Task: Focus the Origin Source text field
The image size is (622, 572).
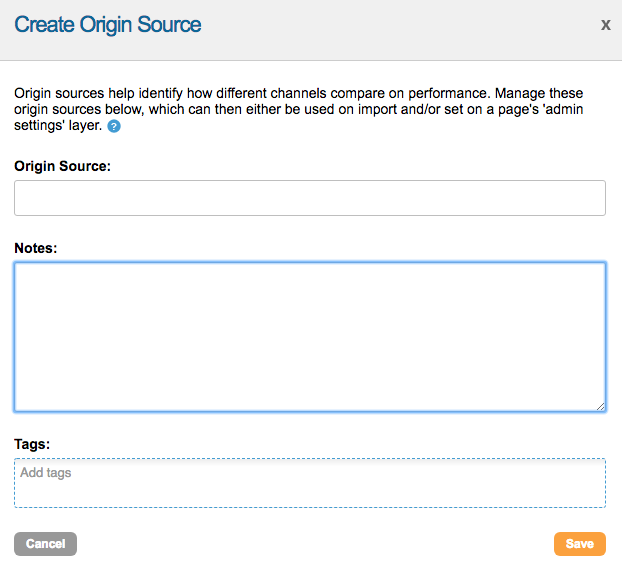Action: click(309, 198)
